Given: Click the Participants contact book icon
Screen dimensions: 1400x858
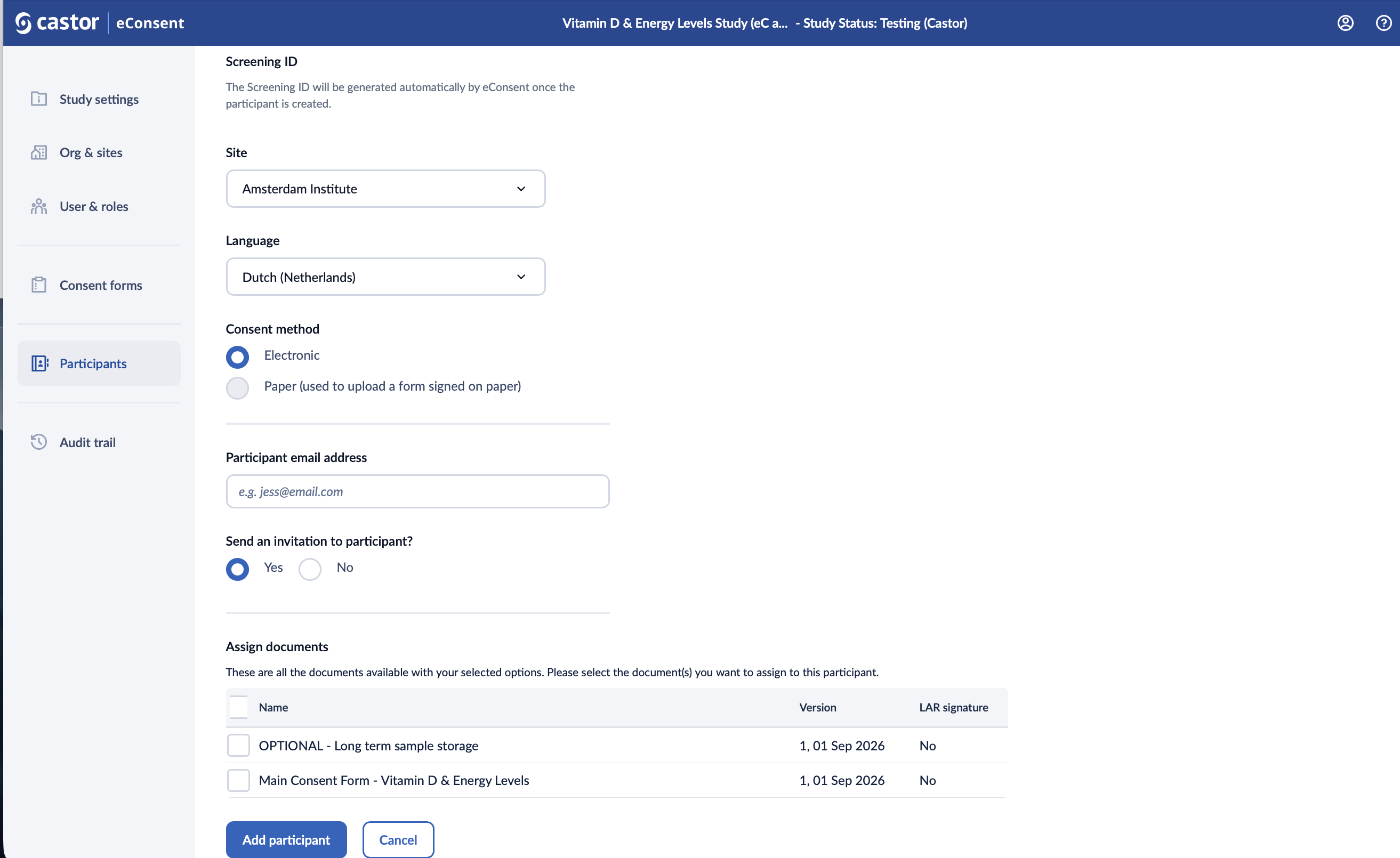Looking at the screenshot, I should click(x=40, y=363).
